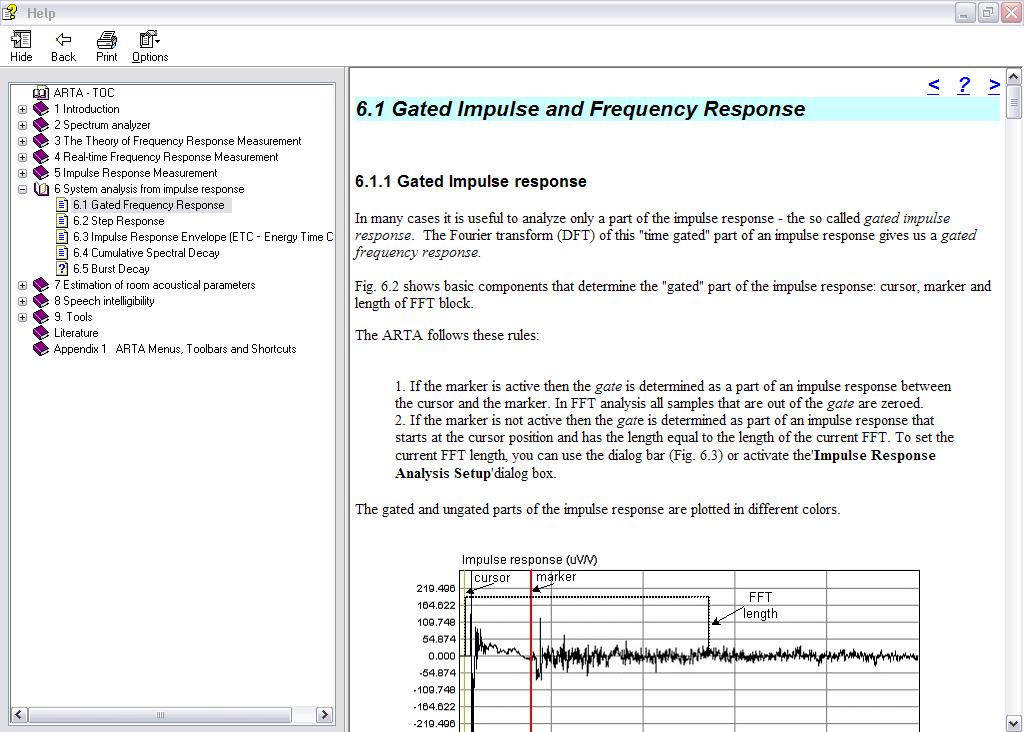Select the Literature entry
This screenshot has width=1024, height=732.
[76, 333]
